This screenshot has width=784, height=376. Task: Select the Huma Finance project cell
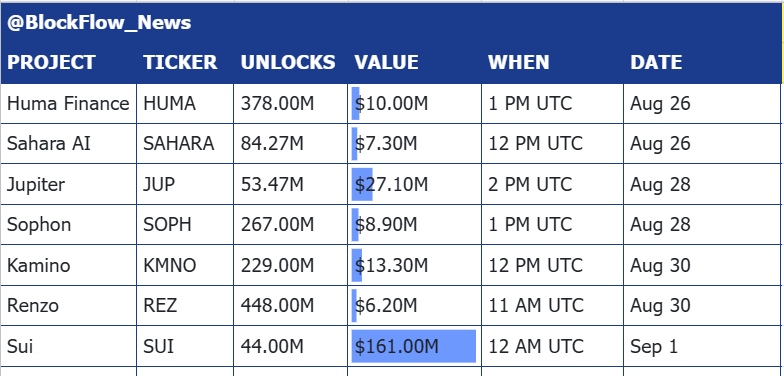68,104
